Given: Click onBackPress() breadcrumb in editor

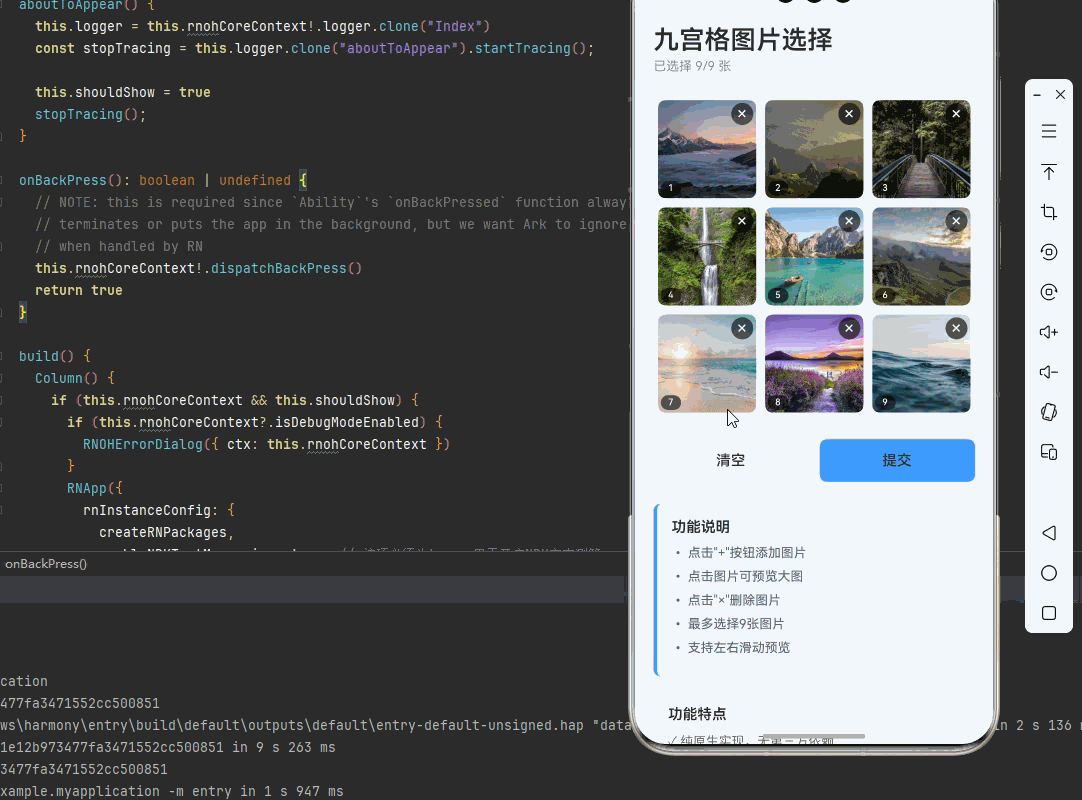Looking at the screenshot, I should pyautogui.click(x=46, y=564).
